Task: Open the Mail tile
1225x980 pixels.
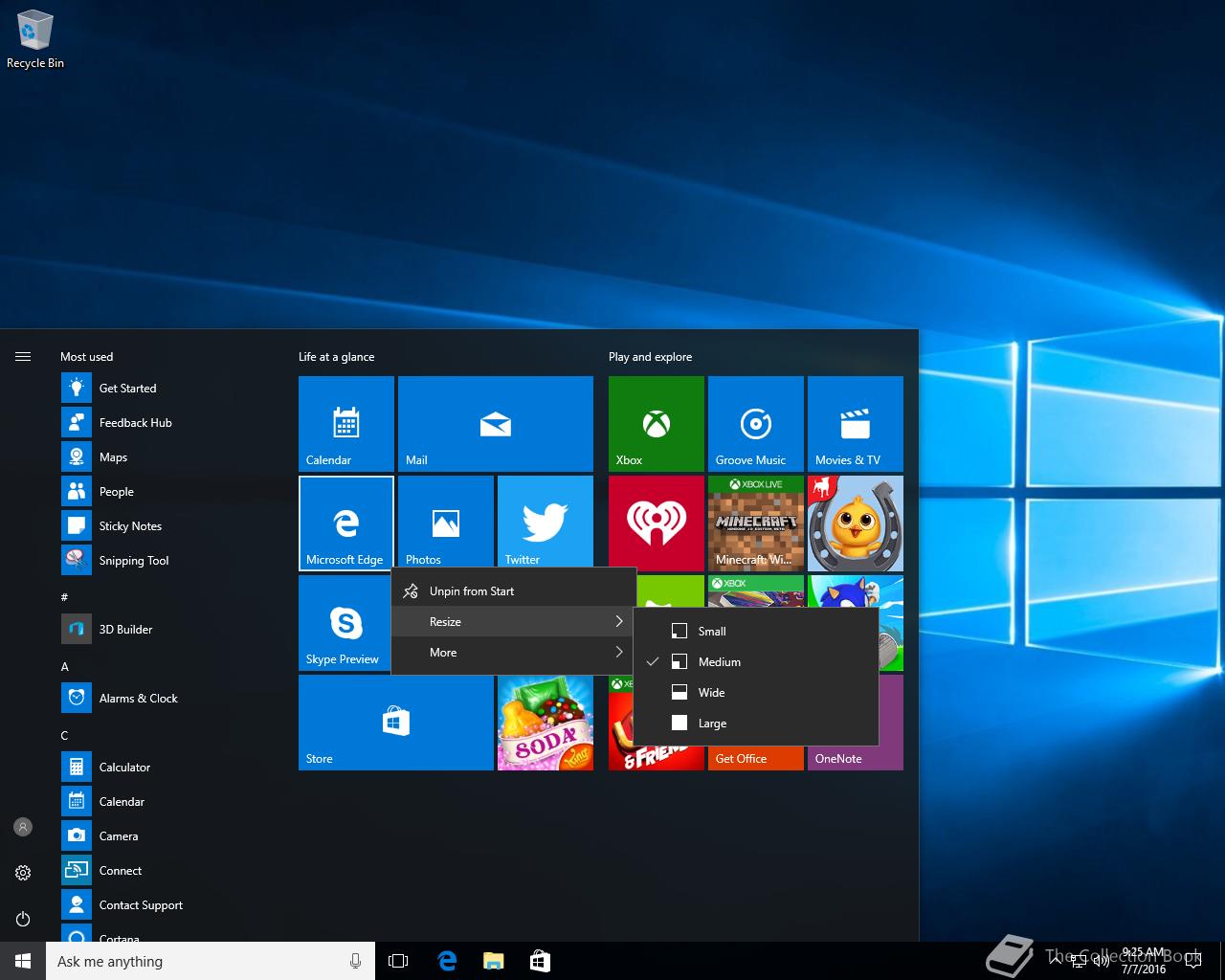Action: point(496,423)
